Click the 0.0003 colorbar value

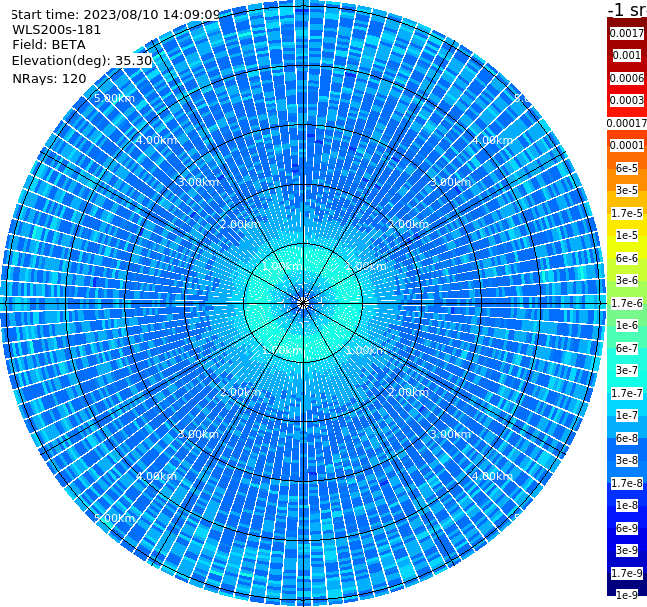[627, 100]
